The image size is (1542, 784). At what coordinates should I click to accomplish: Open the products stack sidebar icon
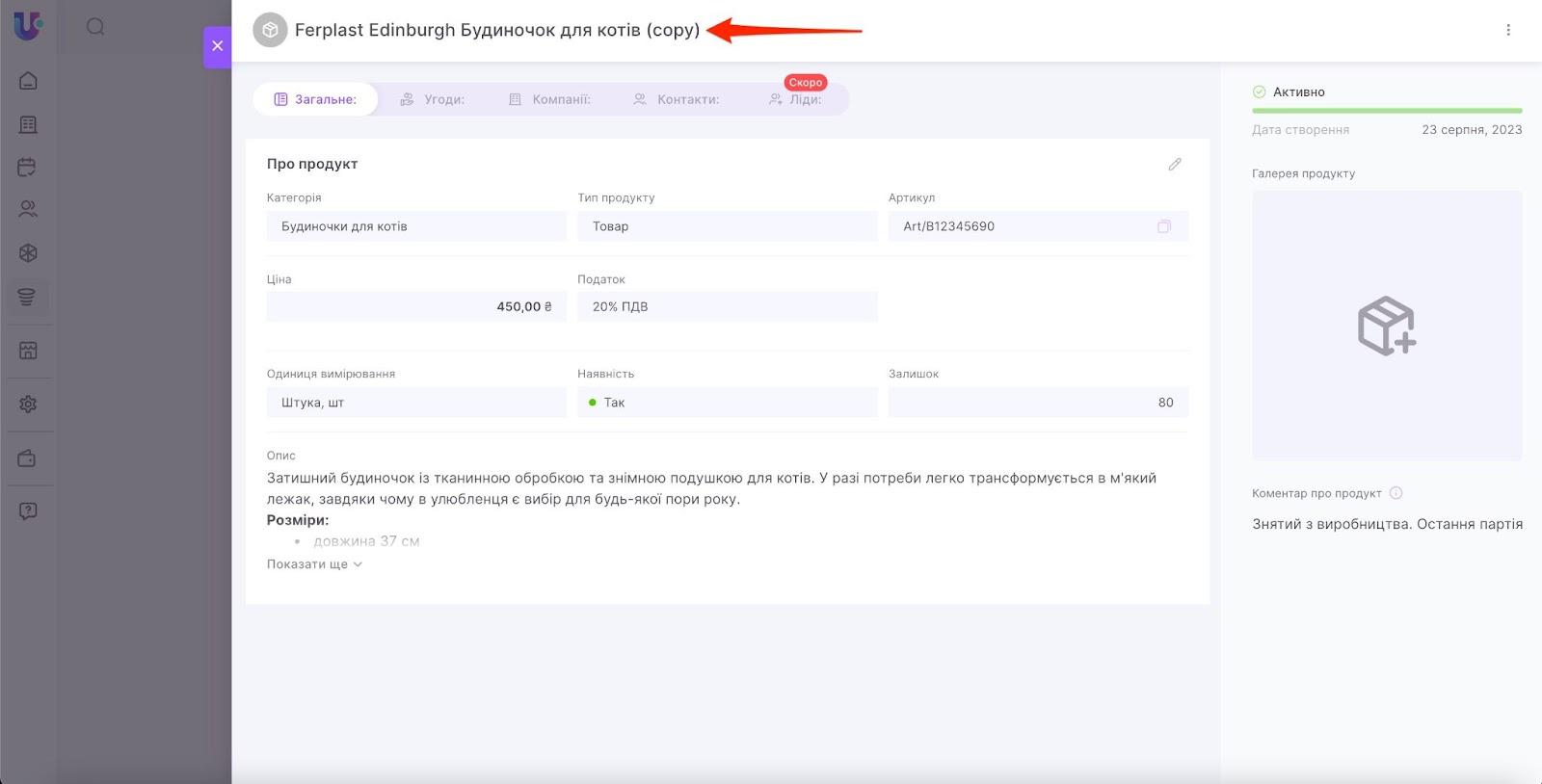(x=28, y=297)
